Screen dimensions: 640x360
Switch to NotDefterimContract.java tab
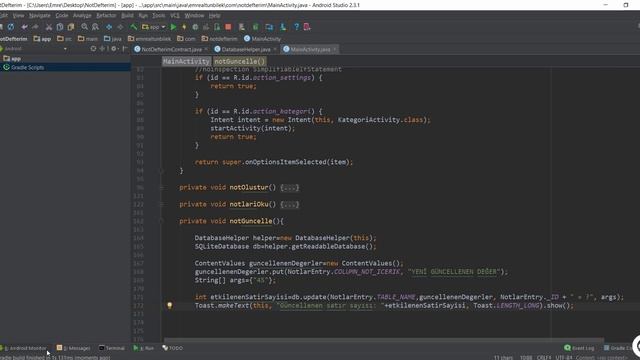[x=171, y=49]
